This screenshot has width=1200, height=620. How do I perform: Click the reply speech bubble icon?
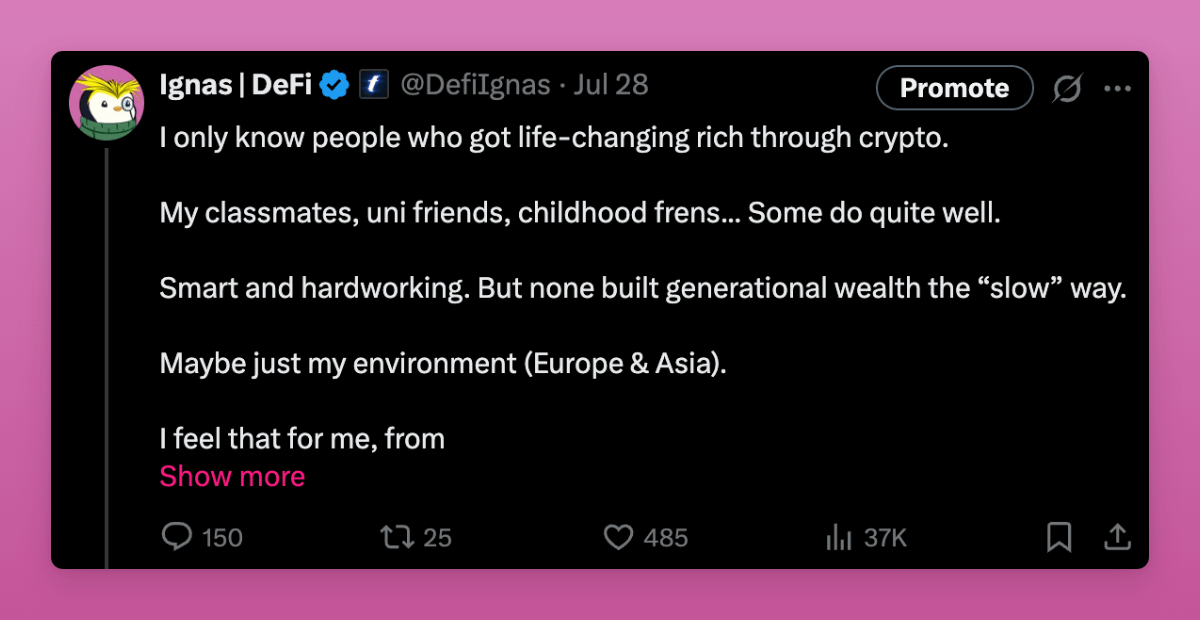point(177,537)
